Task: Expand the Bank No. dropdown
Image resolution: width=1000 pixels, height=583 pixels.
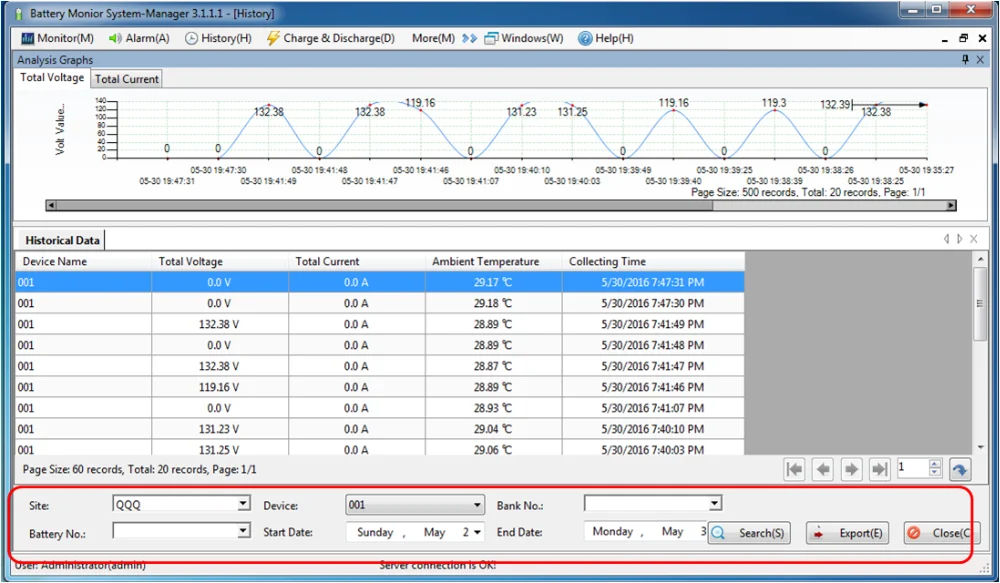Action: click(714, 504)
